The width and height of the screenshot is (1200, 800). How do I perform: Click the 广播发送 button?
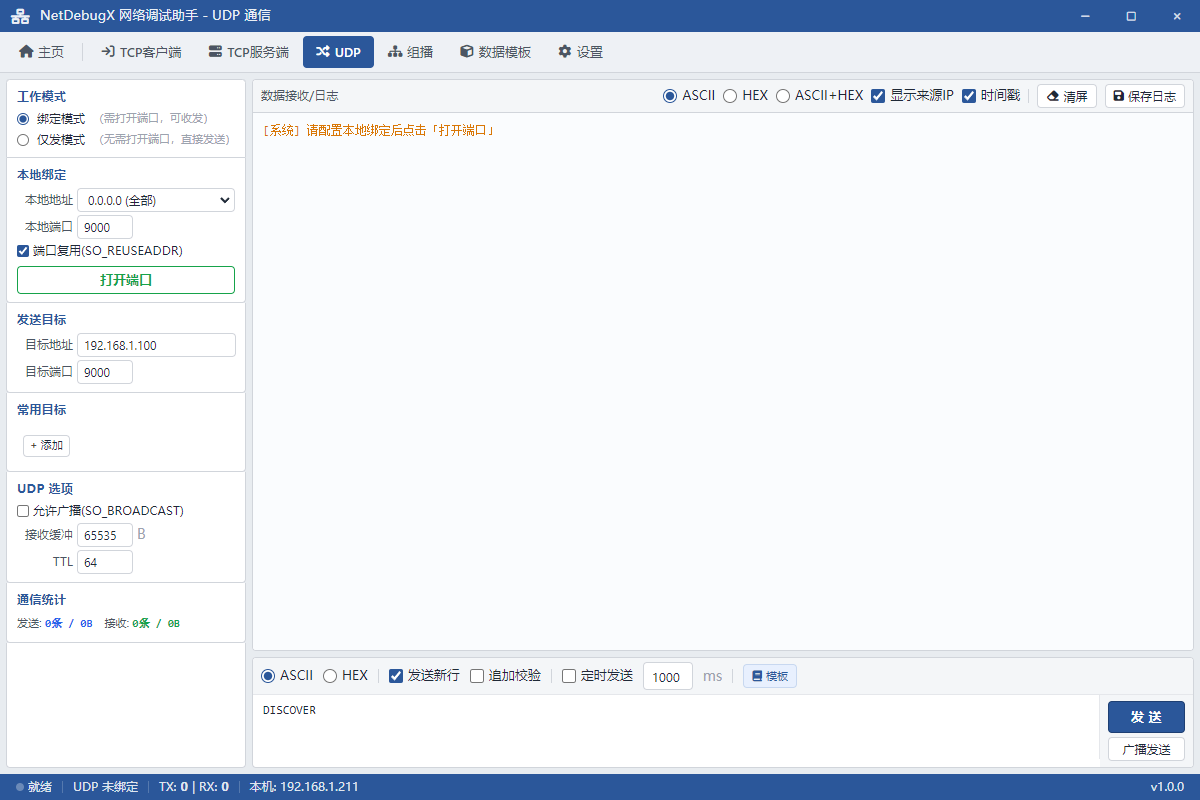tap(1146, 749)
